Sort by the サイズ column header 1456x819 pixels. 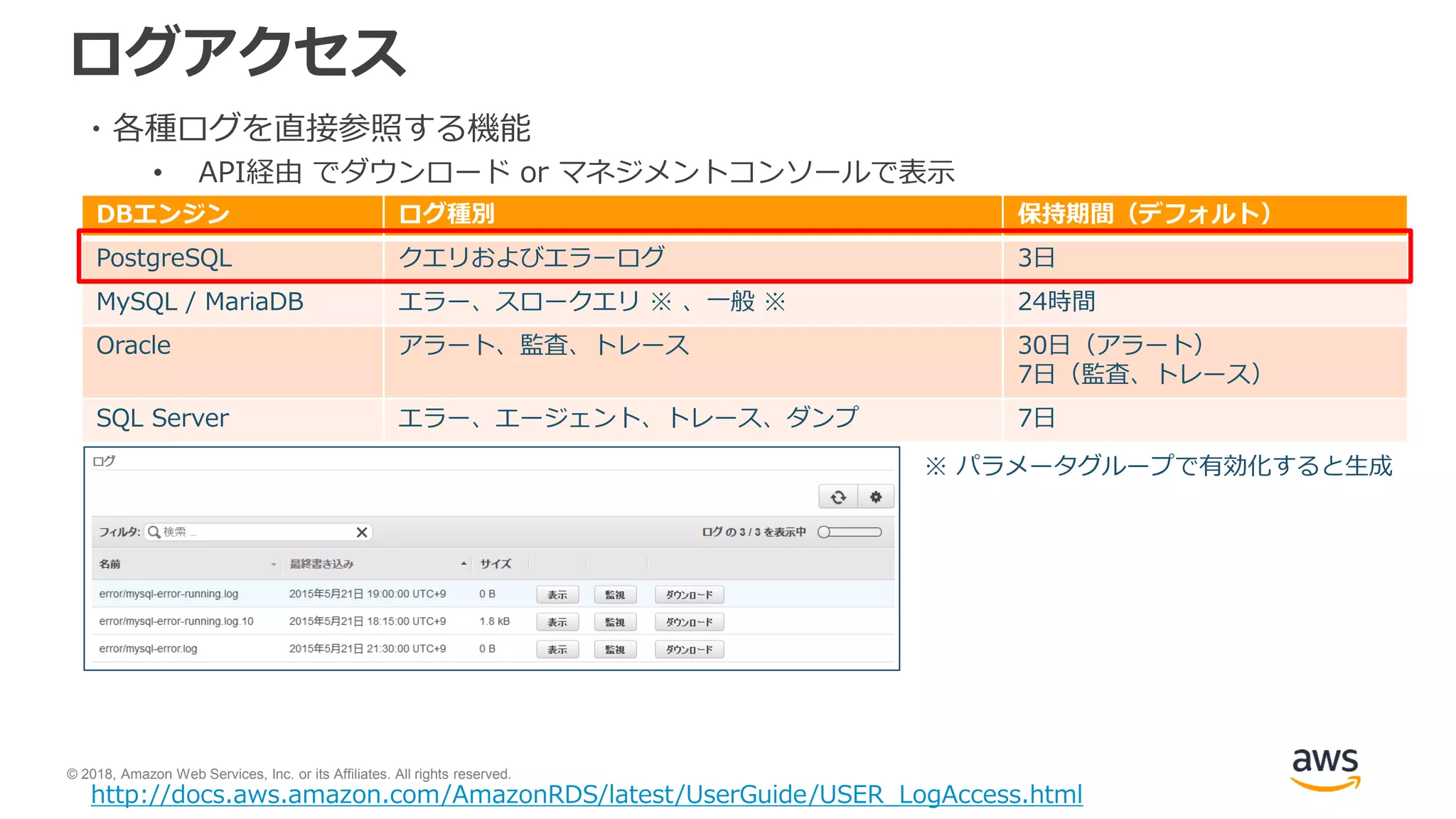pos(495,564)
